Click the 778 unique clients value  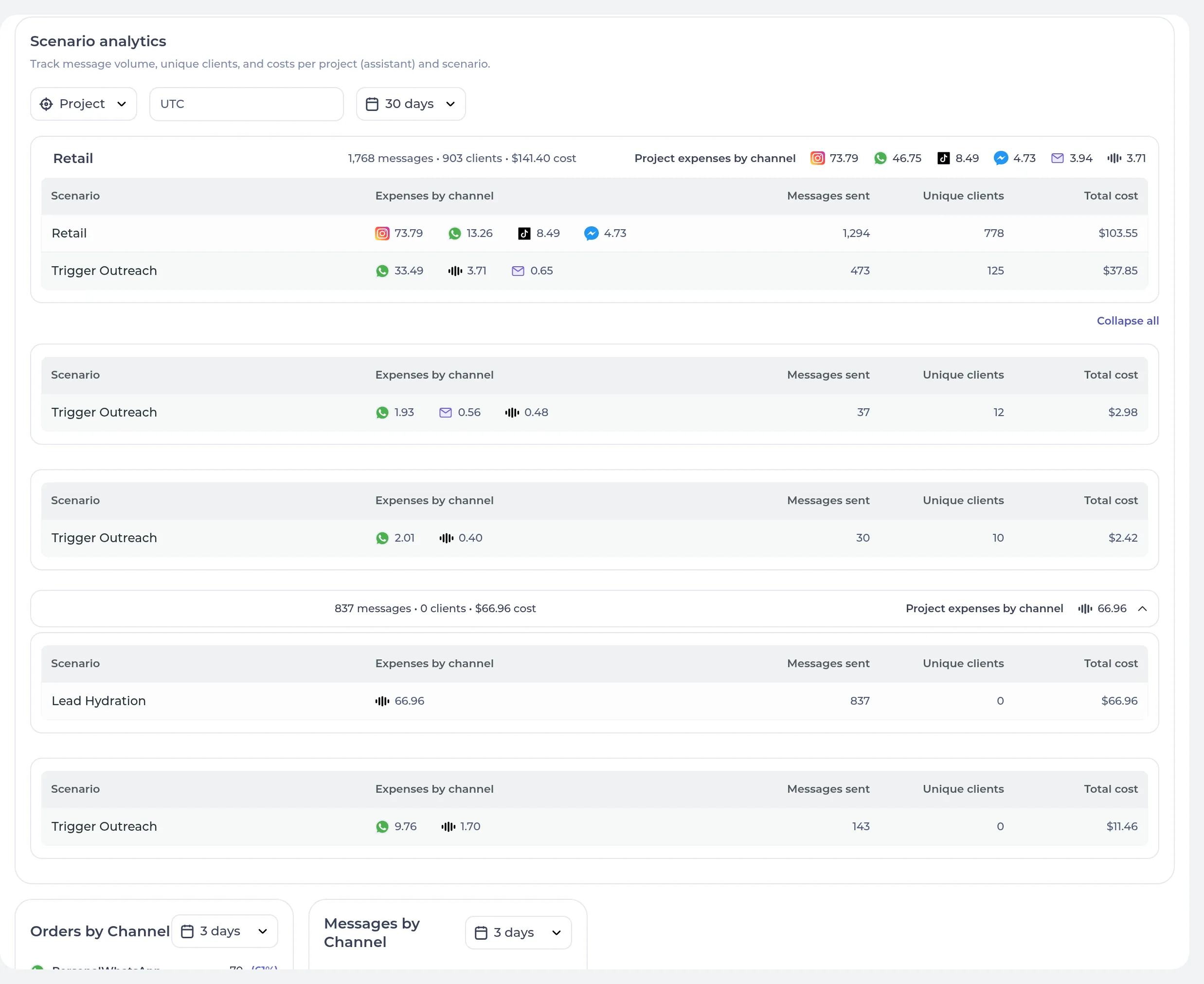tap(994, 234)
